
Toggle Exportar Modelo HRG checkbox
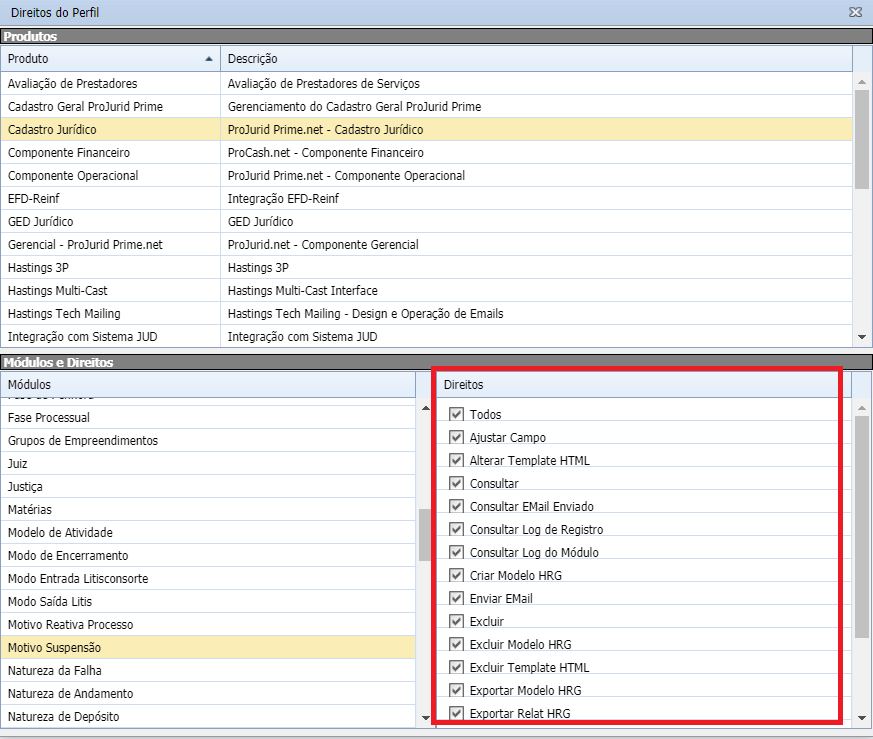456,690
